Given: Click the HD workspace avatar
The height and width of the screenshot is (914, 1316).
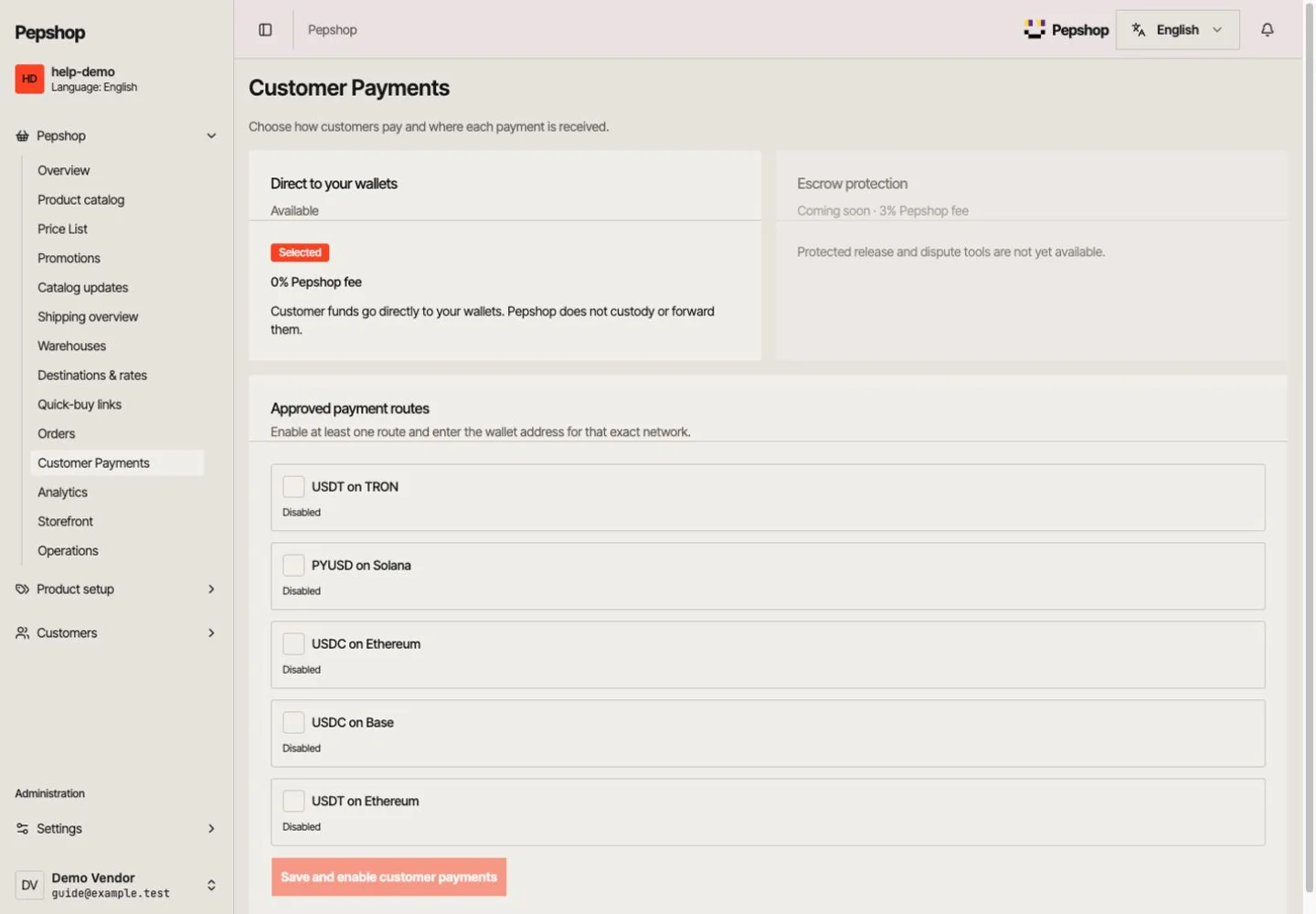Looking at the screenshot, I should 29,79.
